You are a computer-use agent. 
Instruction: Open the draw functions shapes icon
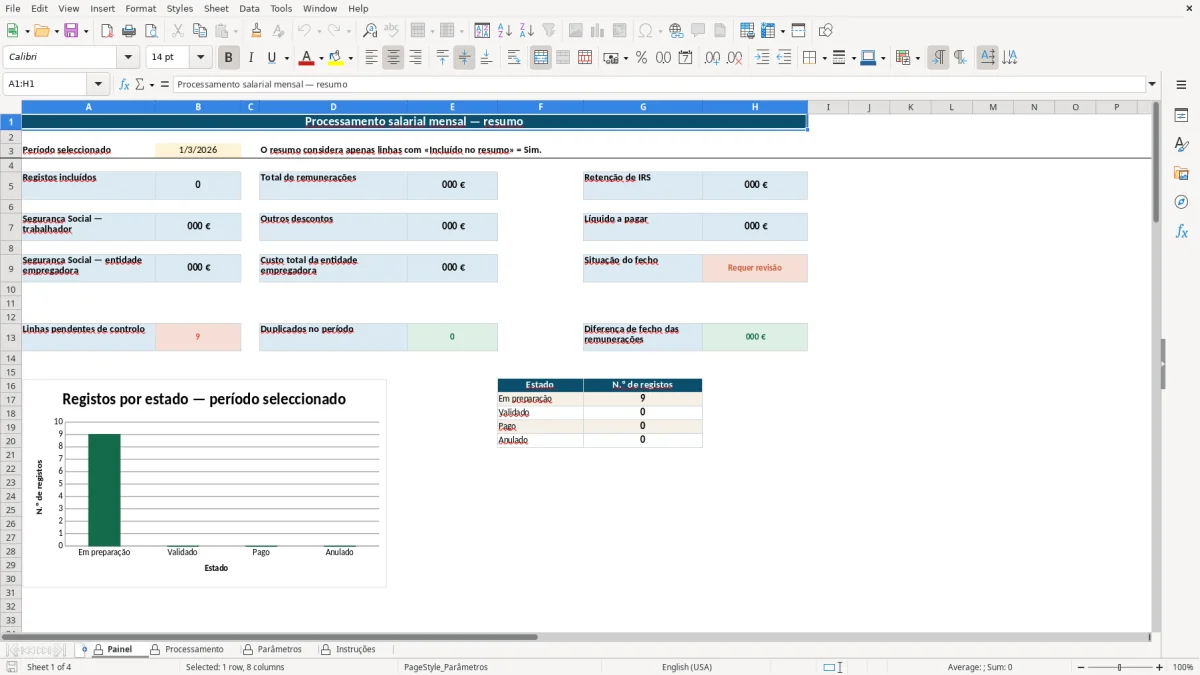click(x=825, y=31)
